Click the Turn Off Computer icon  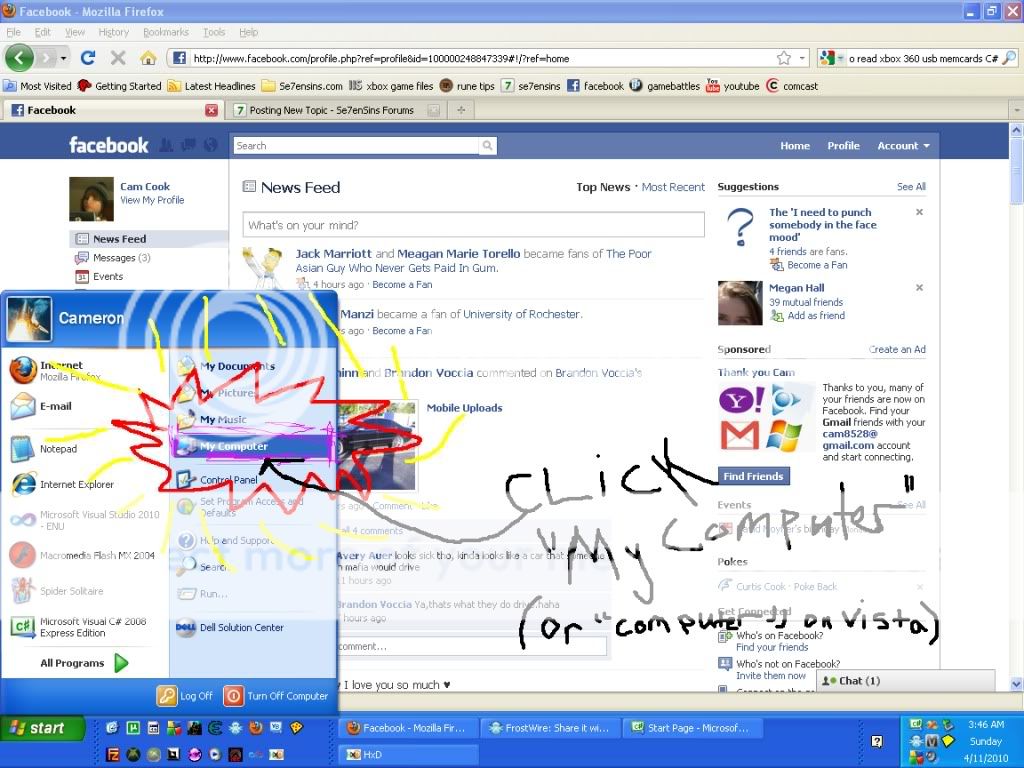[233, 696]
